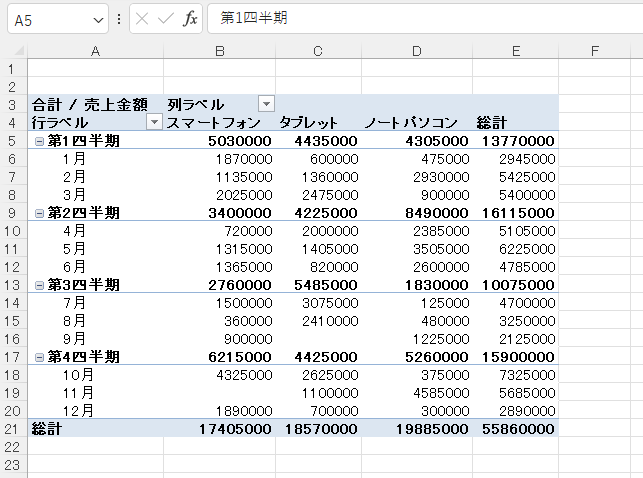Click the Name Box showing A5
The height and width of the screenshot is (478, 643).
pyautogui.click(x=57, y=19)
